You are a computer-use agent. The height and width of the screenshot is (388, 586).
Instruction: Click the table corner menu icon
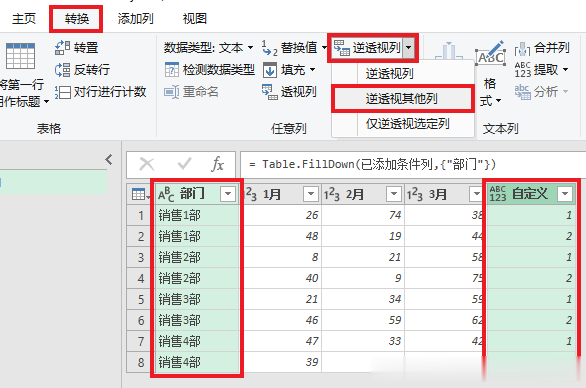pos(140,194)
